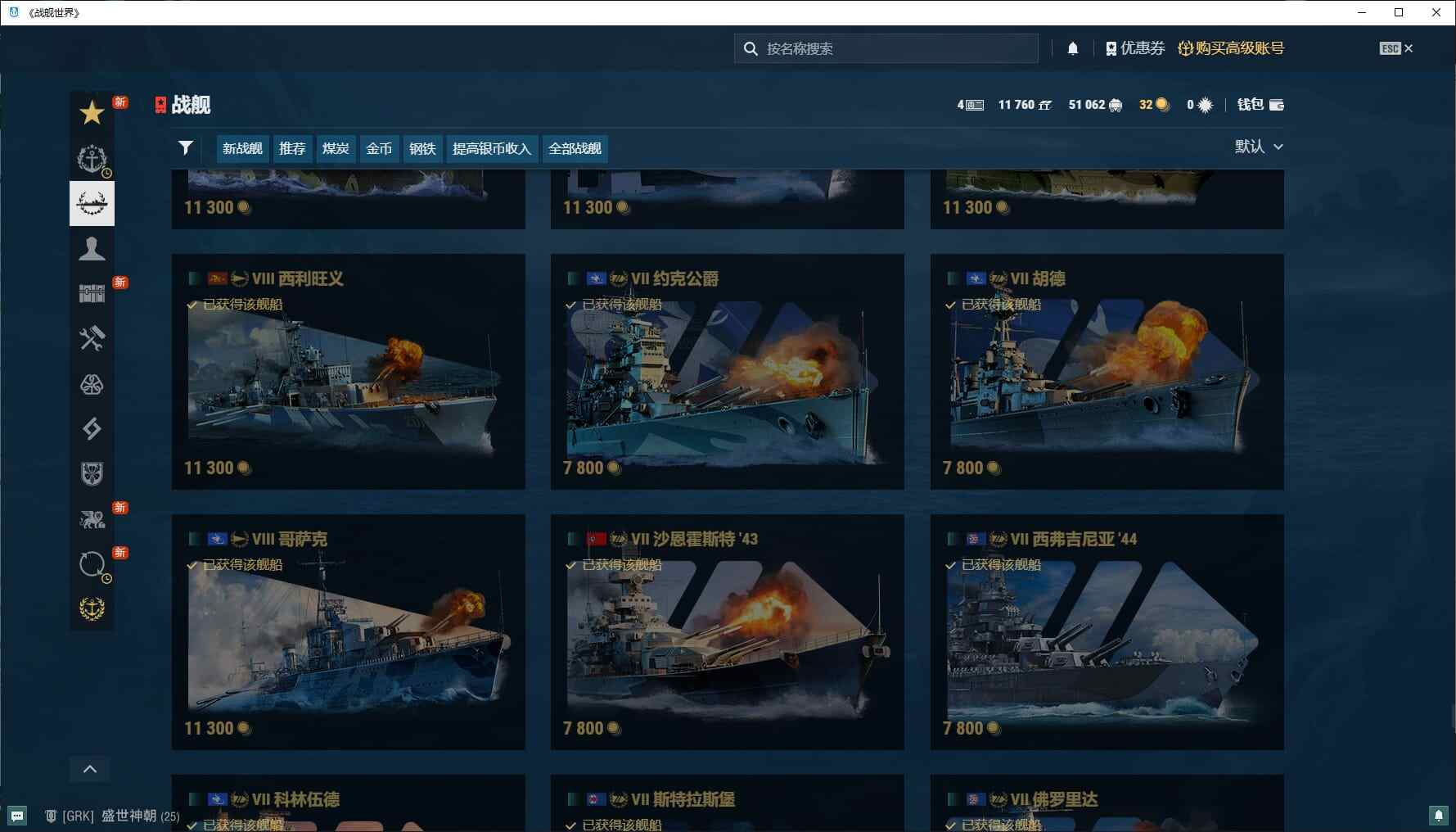Open the shield emblem sidebar icon
Viewport: 1456px width, 832px height.
92,473
